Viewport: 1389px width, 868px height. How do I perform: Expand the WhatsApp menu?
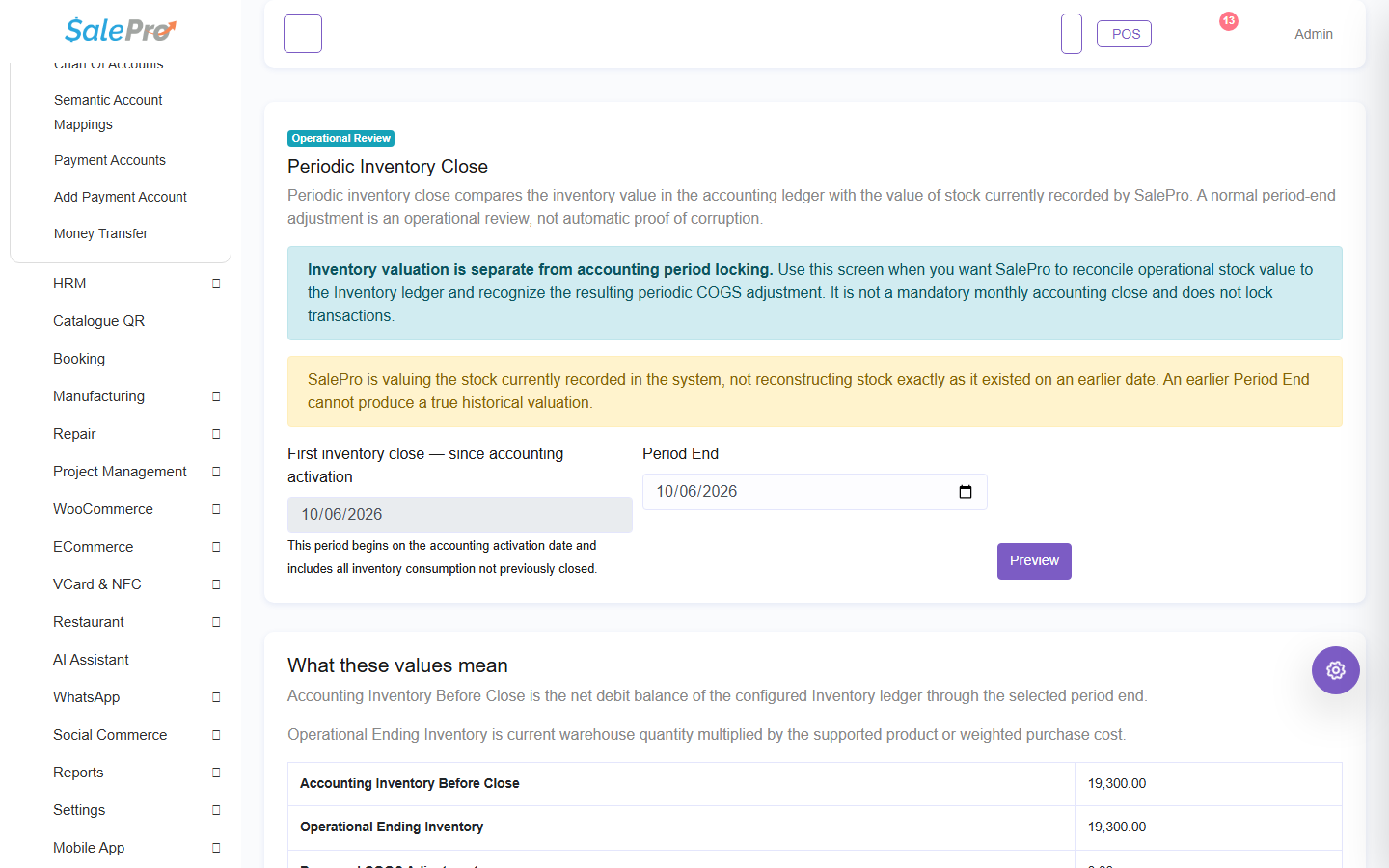pos(137,697)
